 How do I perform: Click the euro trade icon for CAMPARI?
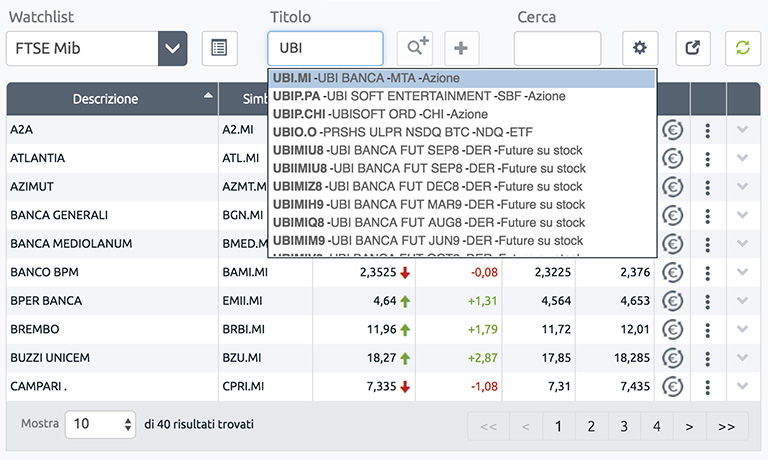[672, 387]
